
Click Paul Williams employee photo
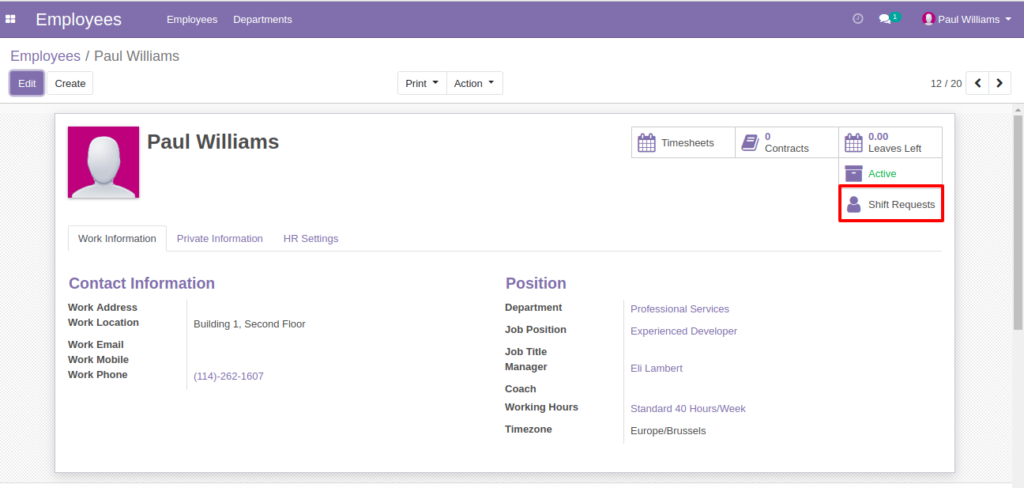[x=103, y=162]
